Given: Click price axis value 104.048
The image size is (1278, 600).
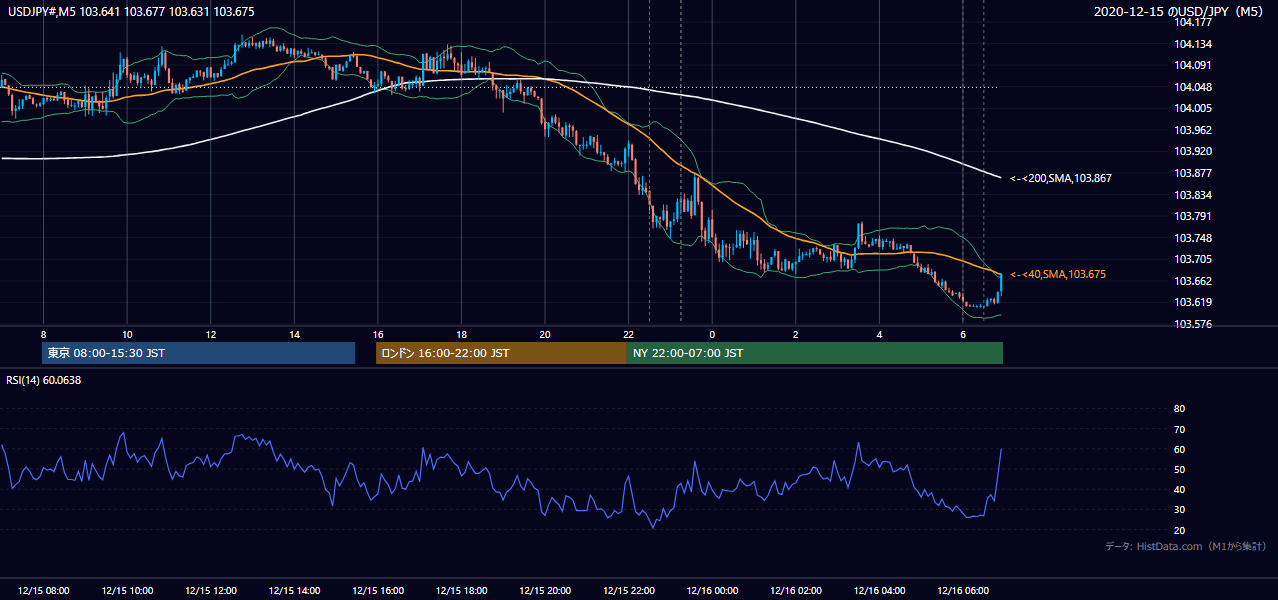Looking at the screenshot, I should pyautogui.click(x=1193, y=87).
